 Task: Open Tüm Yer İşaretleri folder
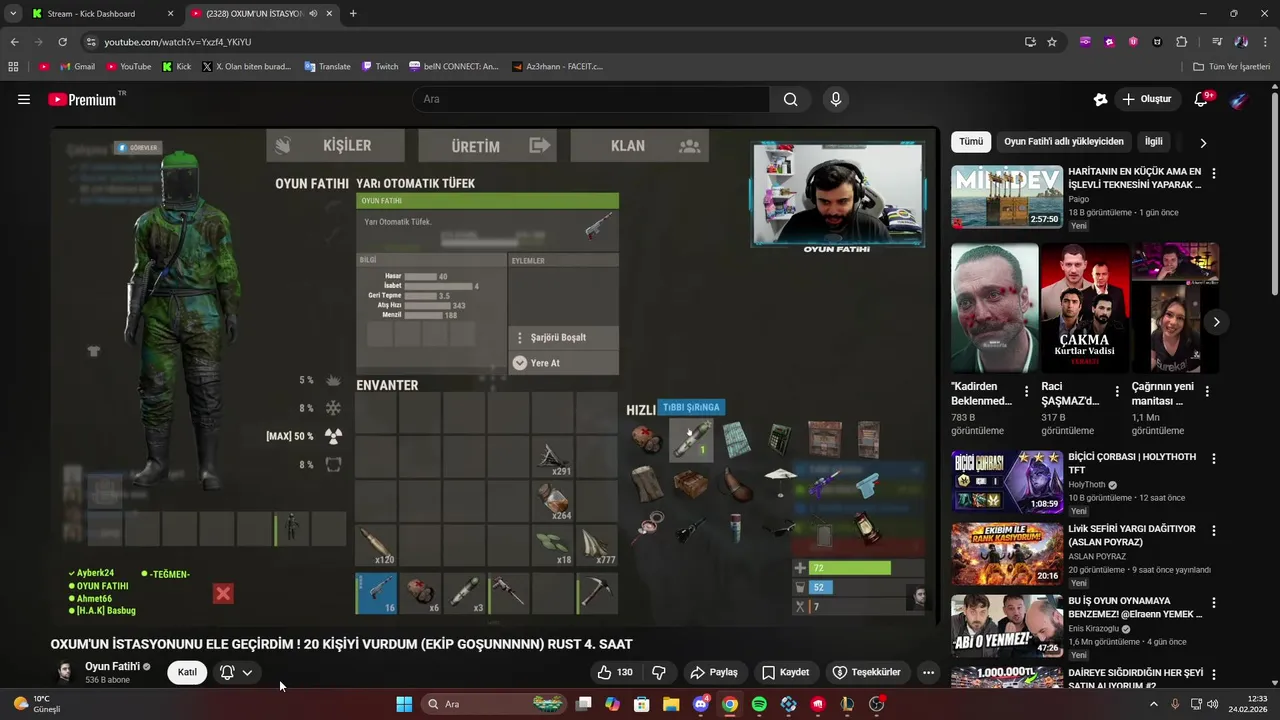point(1233,67)
